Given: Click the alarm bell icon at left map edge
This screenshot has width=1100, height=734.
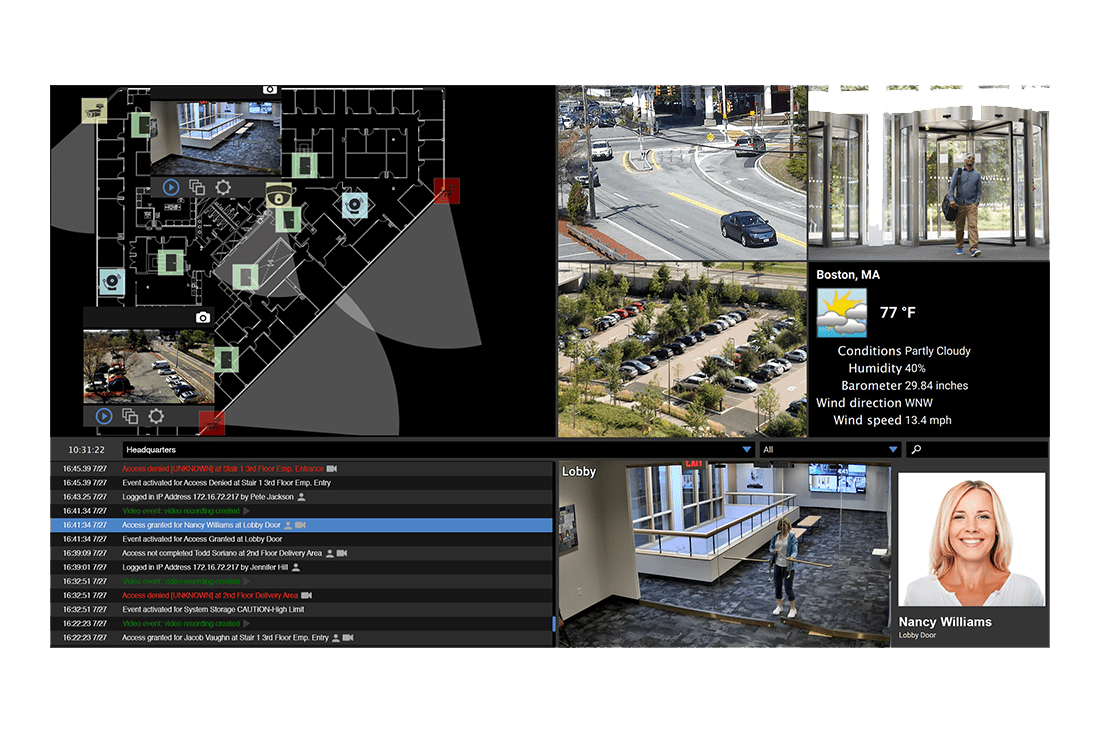Looking at the screenshot, I should point(111,282).
